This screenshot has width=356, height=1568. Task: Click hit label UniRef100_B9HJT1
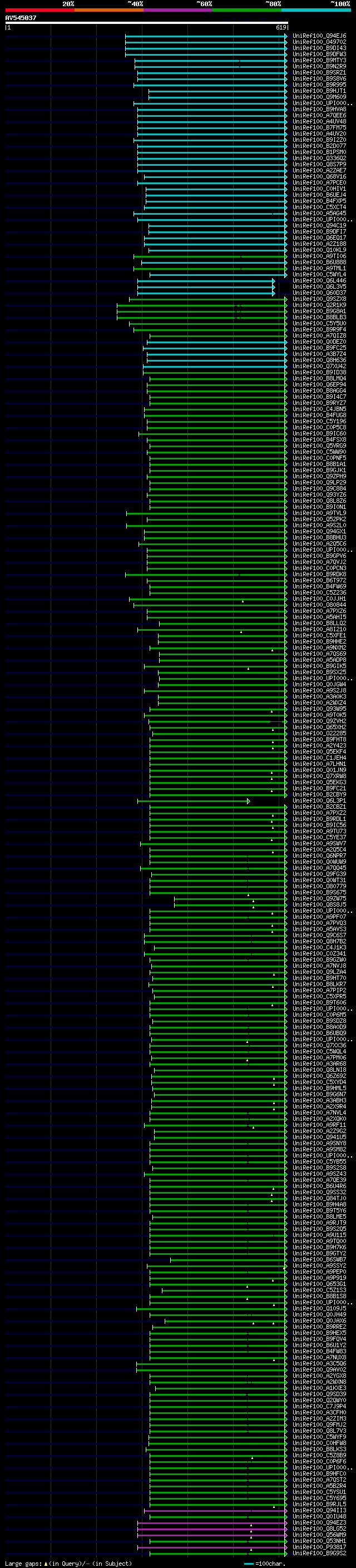(x=319, y=91)
